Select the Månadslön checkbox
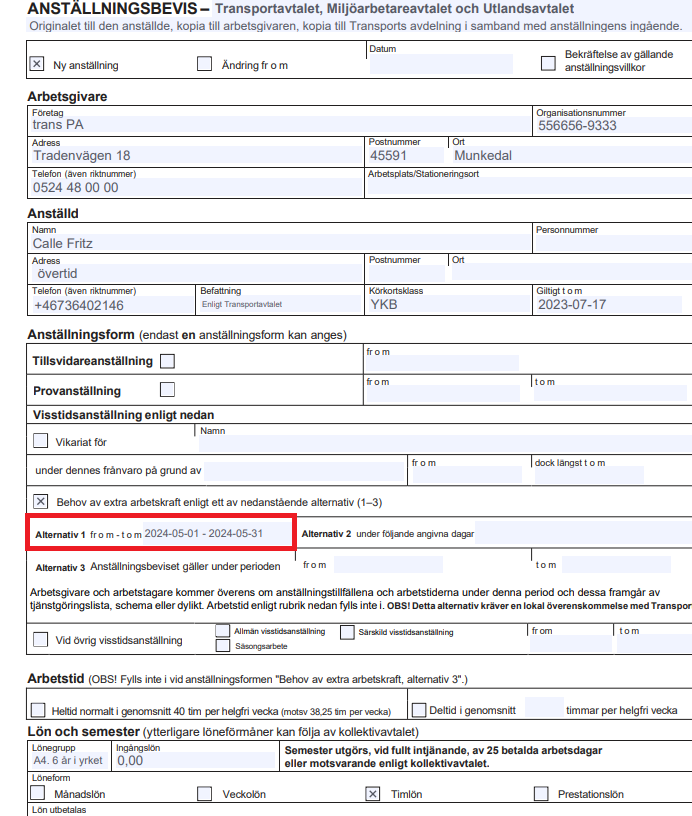Screen dimensions: 692x816 [x=37, y=793]
